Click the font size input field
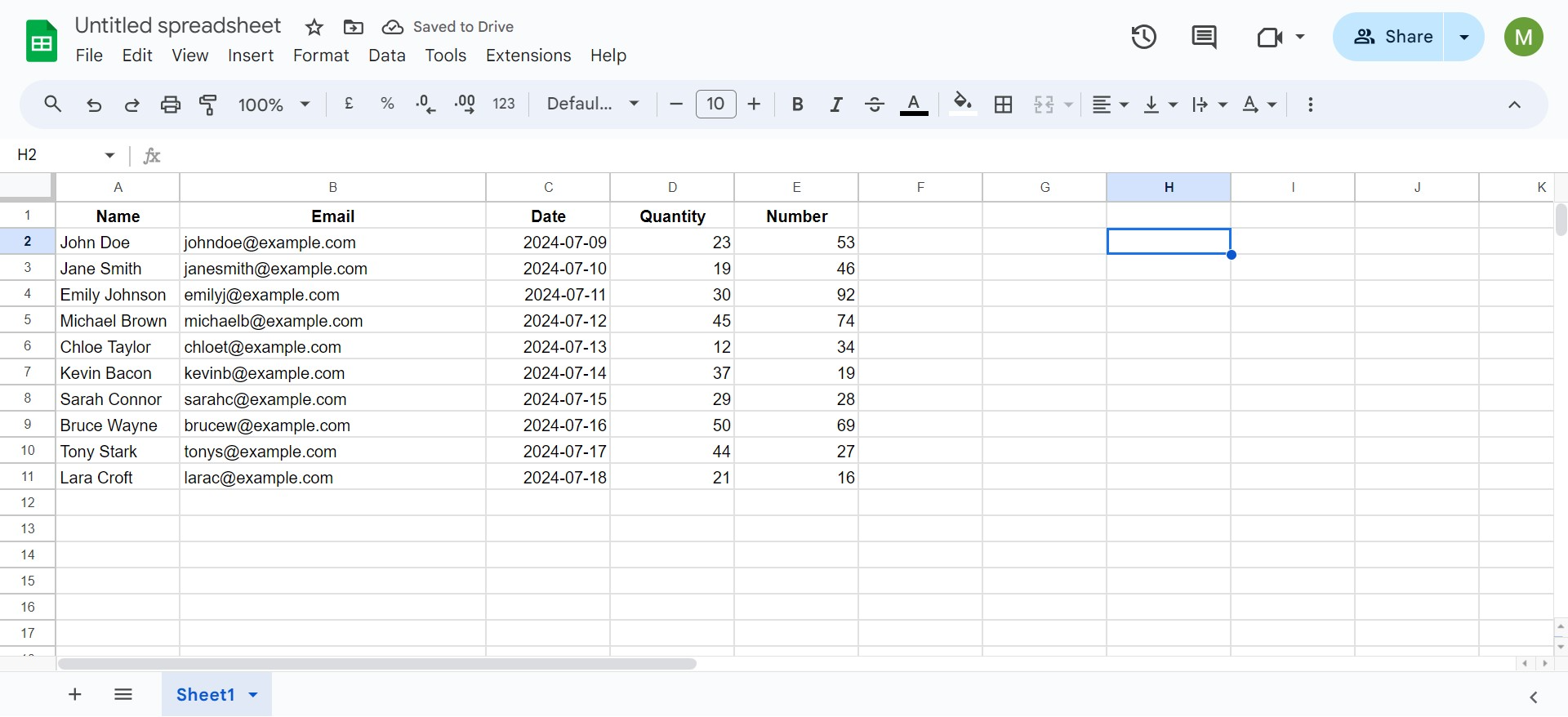This screenshot has width=1568, height=717. 715,105
